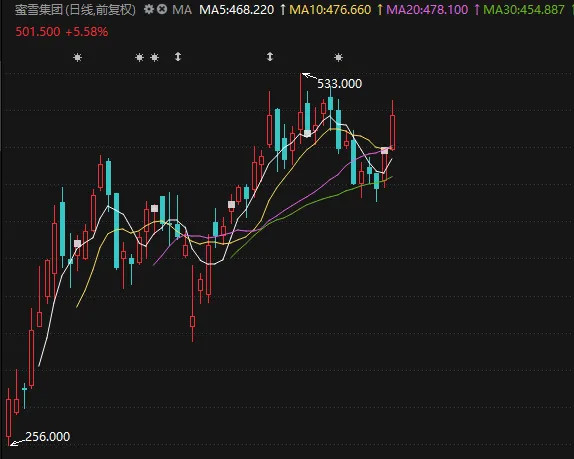This screenshot has width=574, height=459.
Task: Open MA indicator settings gear icon
Action: (x=148, y=9)
